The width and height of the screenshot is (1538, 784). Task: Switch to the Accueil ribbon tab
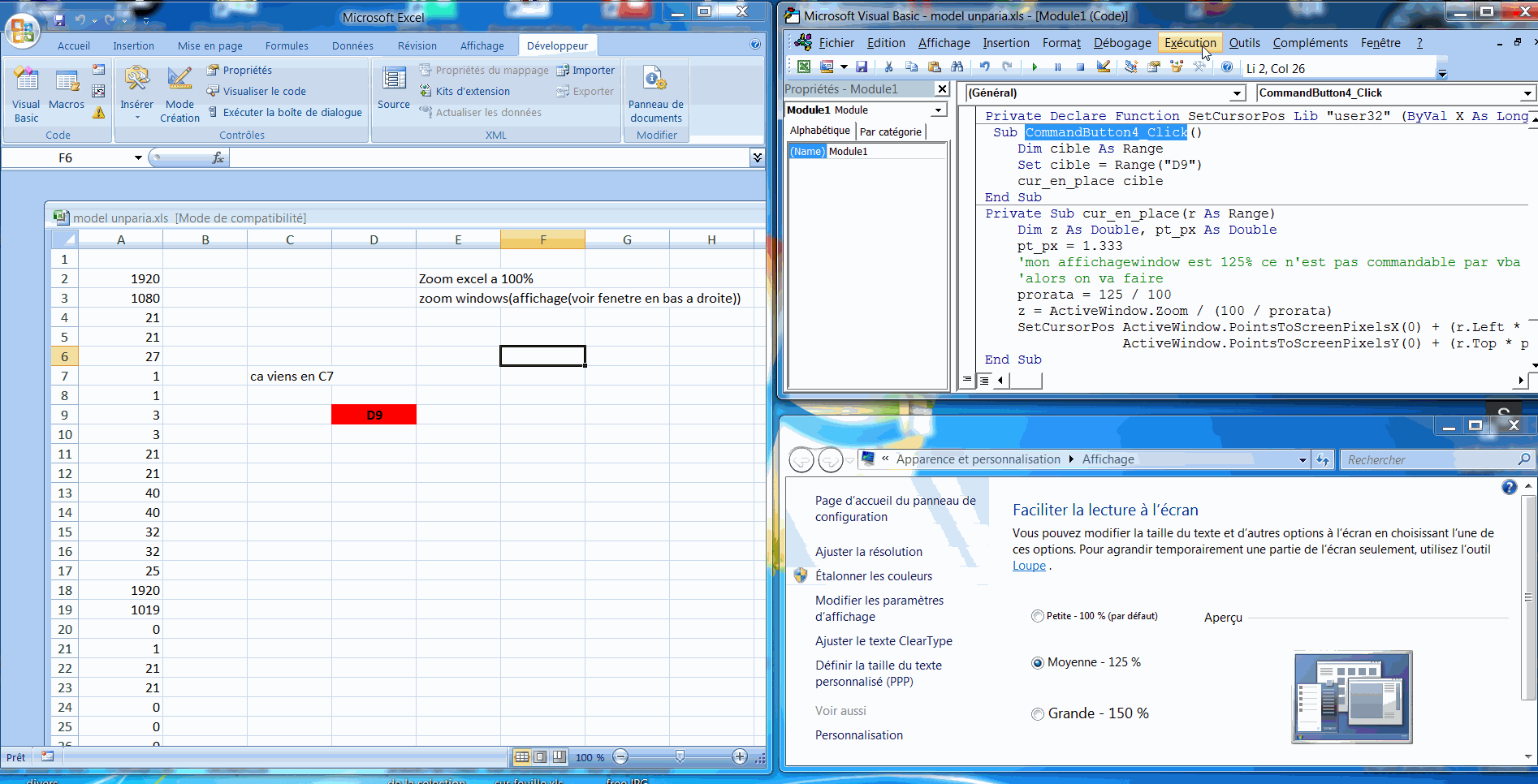(74, 45)
